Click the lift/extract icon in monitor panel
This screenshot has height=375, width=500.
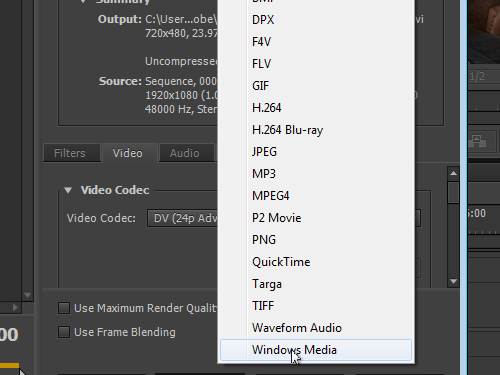click(x=477, y=141)
